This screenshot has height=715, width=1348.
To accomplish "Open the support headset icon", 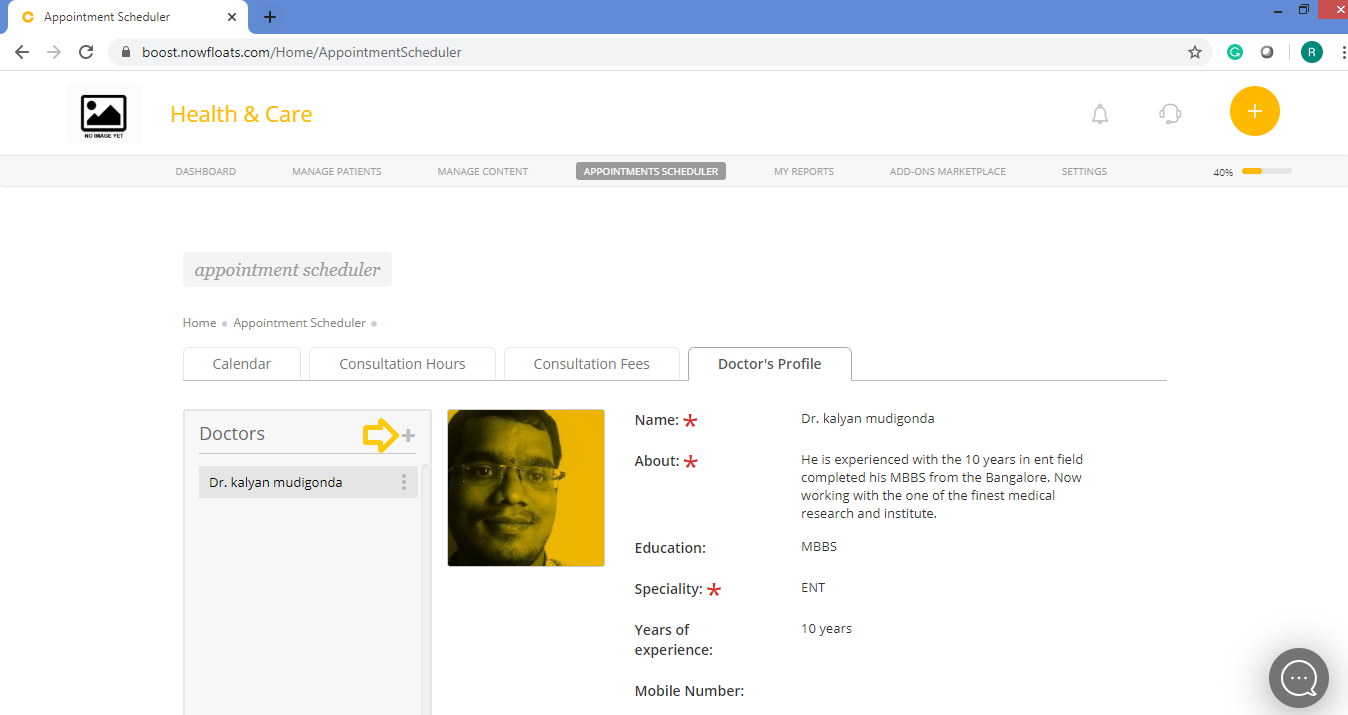I will point(1170,114).
